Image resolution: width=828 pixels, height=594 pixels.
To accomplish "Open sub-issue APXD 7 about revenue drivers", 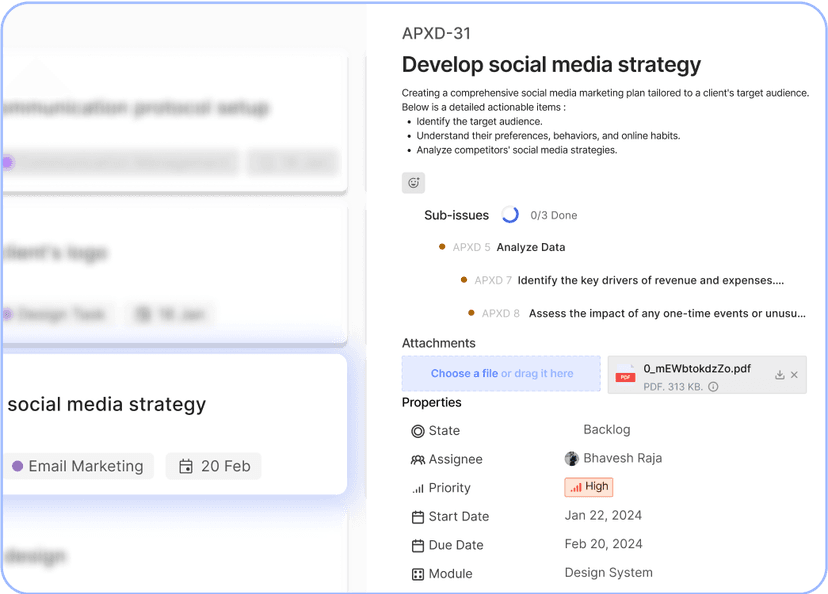I will click(x=650, y=281).
